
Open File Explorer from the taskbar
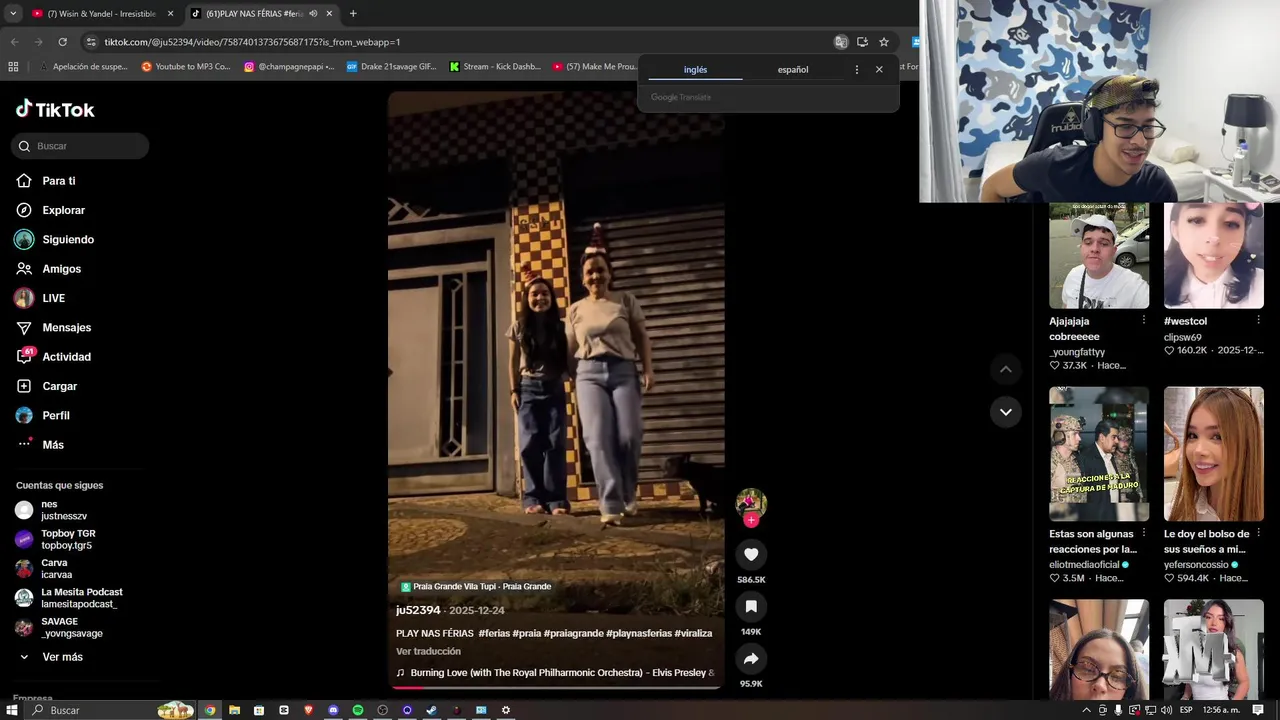pyautogui.click(x=234, y=710)
